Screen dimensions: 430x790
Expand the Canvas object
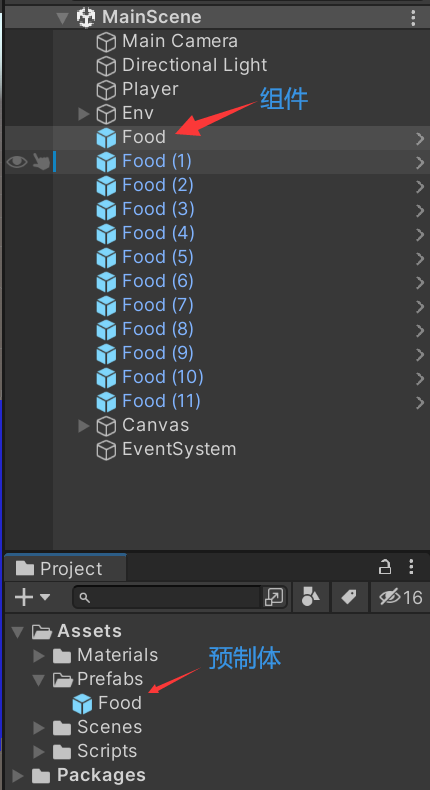(84, 426)
